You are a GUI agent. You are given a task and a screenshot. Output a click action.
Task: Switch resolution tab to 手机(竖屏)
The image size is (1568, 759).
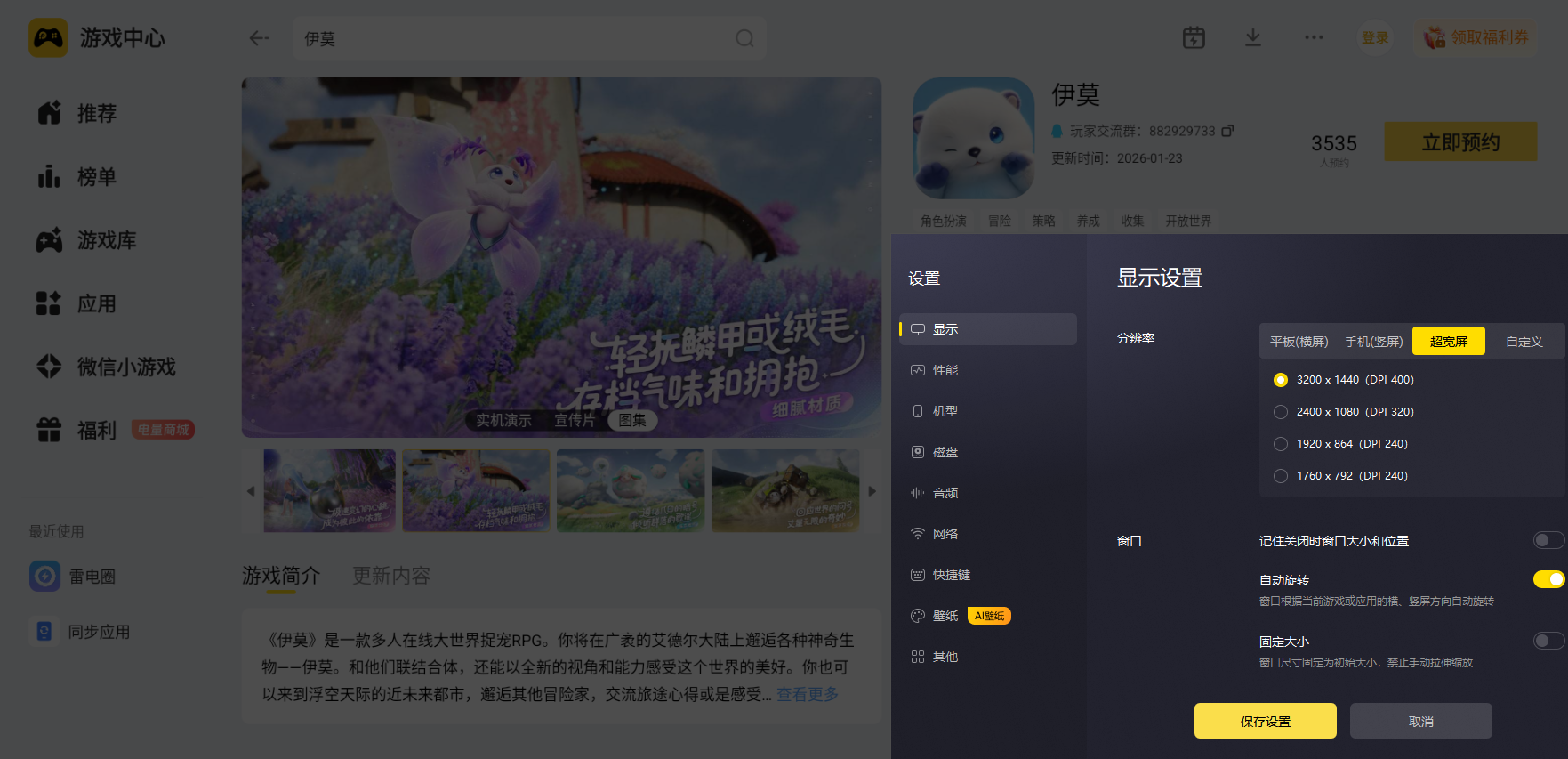[x=1373, y=342]
